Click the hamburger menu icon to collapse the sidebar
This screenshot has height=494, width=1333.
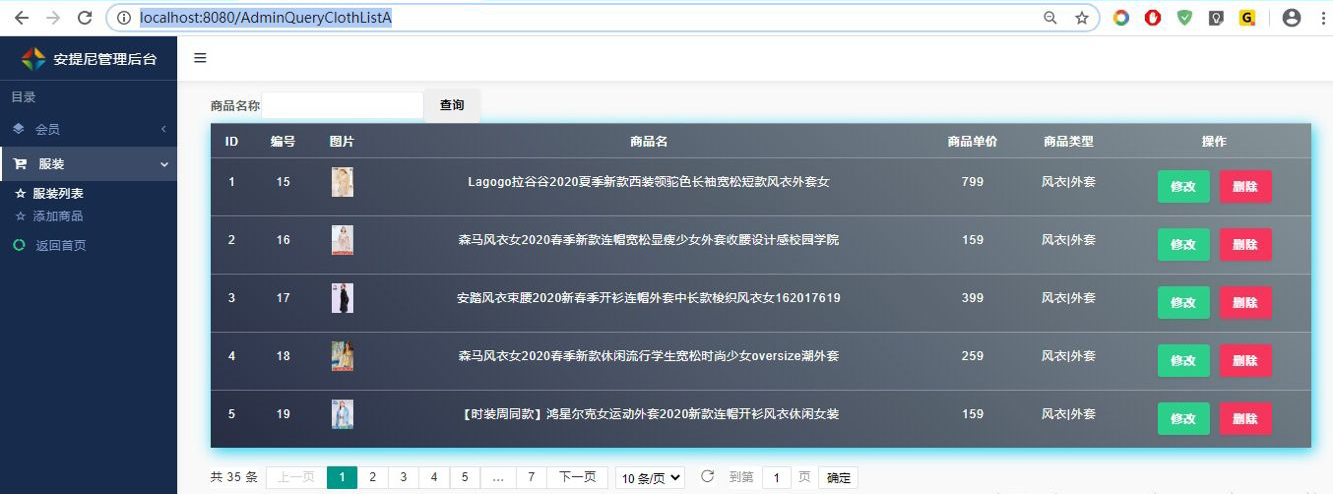[x=200, y=58]
